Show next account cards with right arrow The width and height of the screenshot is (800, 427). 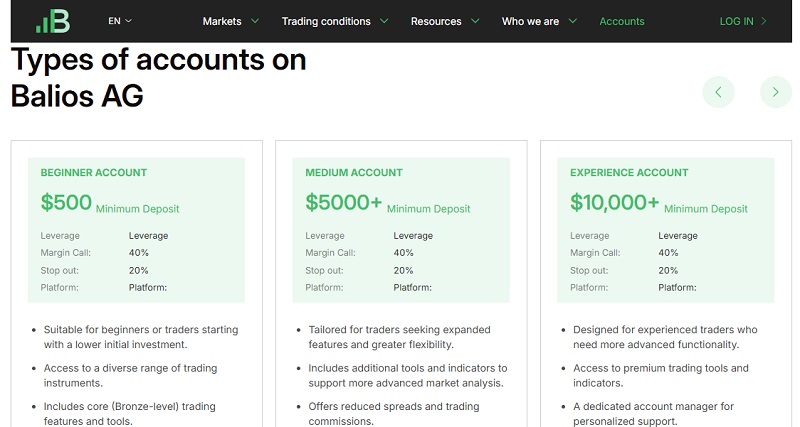(x=776, y=92)
